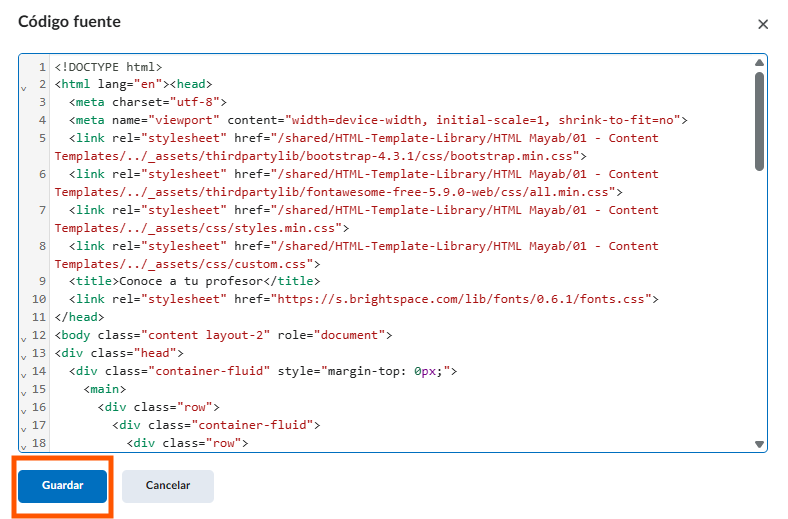
Task: Click the scrollbar down arrow
Action: pyautogui.click(x=759, y=444)
